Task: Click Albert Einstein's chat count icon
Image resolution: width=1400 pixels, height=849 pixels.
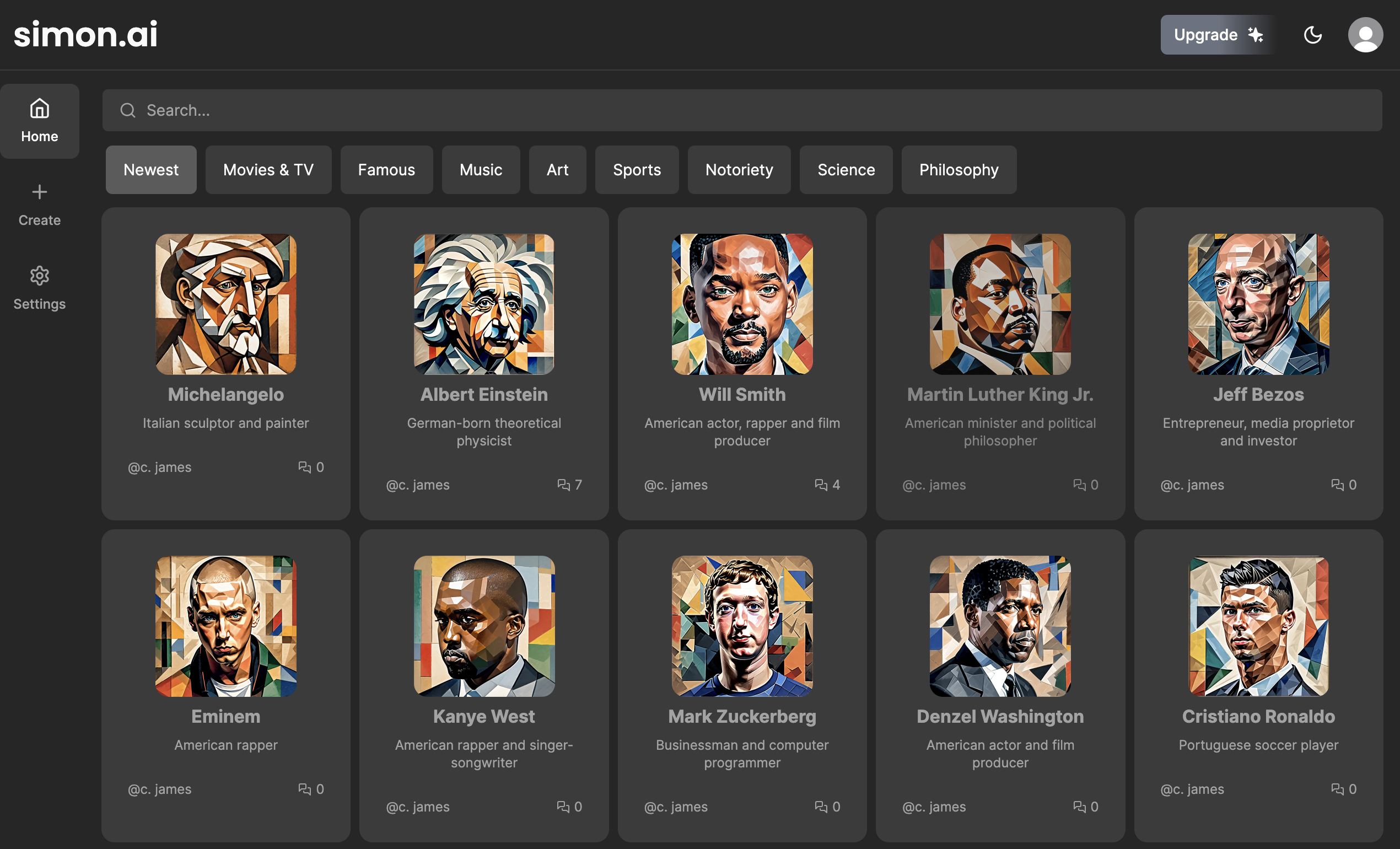Action: point(563,485)
